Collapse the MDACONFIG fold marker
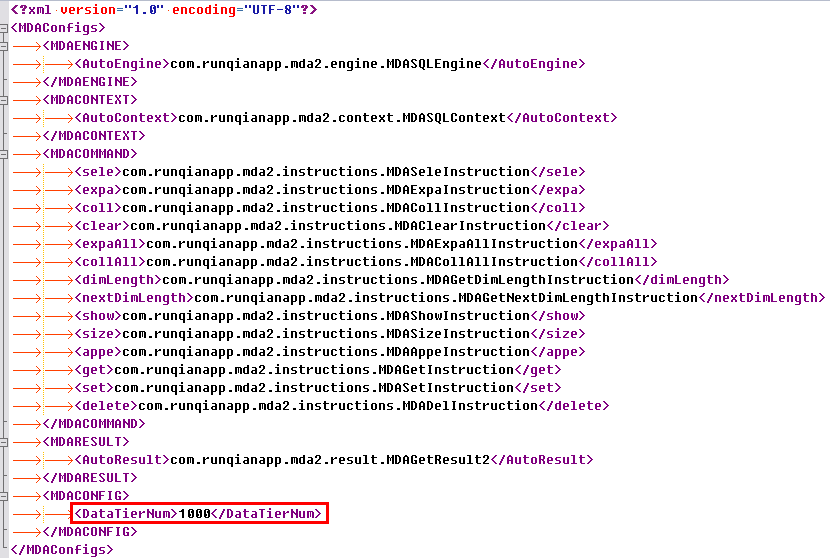Image resolution: width=830 pixels, height=558 pixels. point(3,496)
